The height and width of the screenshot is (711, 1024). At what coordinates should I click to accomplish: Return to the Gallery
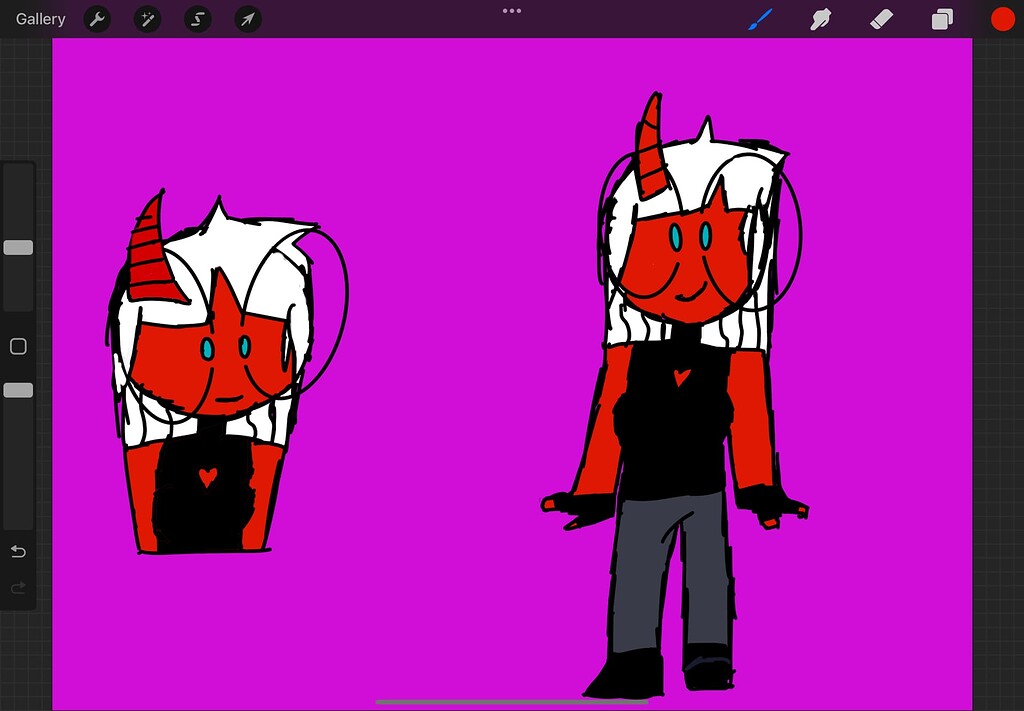coord(39,18)
